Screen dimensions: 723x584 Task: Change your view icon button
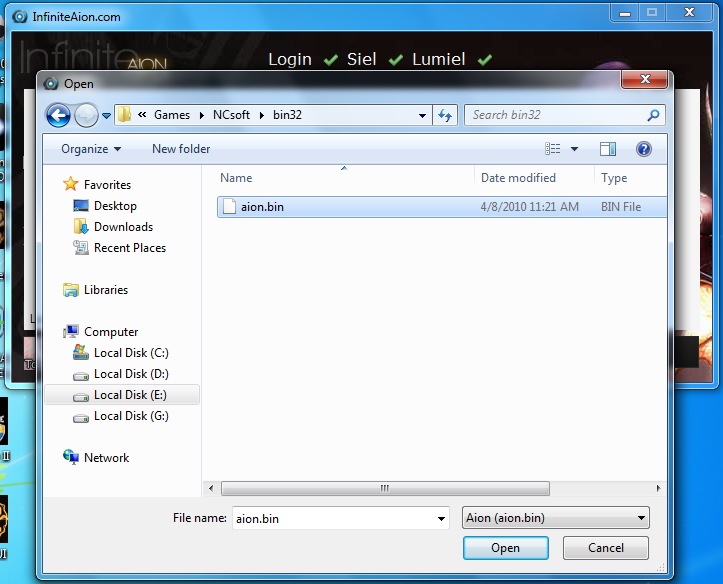[552, 148]
